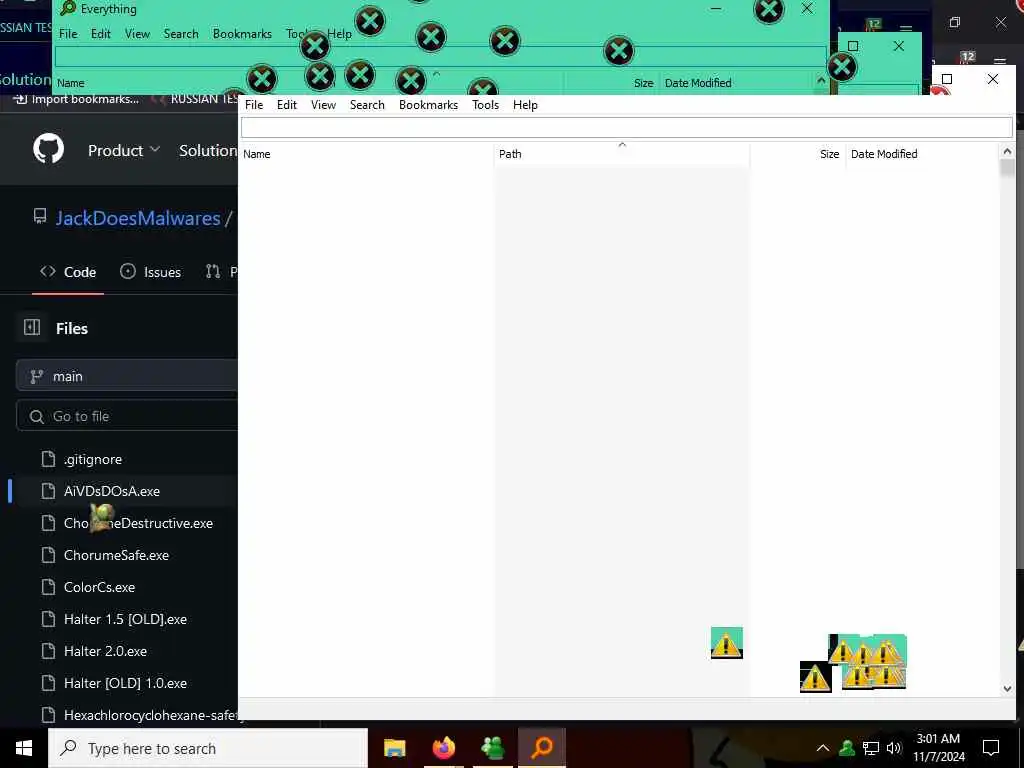Switch to the Issues tab
Viewport: 1024px width, 768px height.
point(150,272)
